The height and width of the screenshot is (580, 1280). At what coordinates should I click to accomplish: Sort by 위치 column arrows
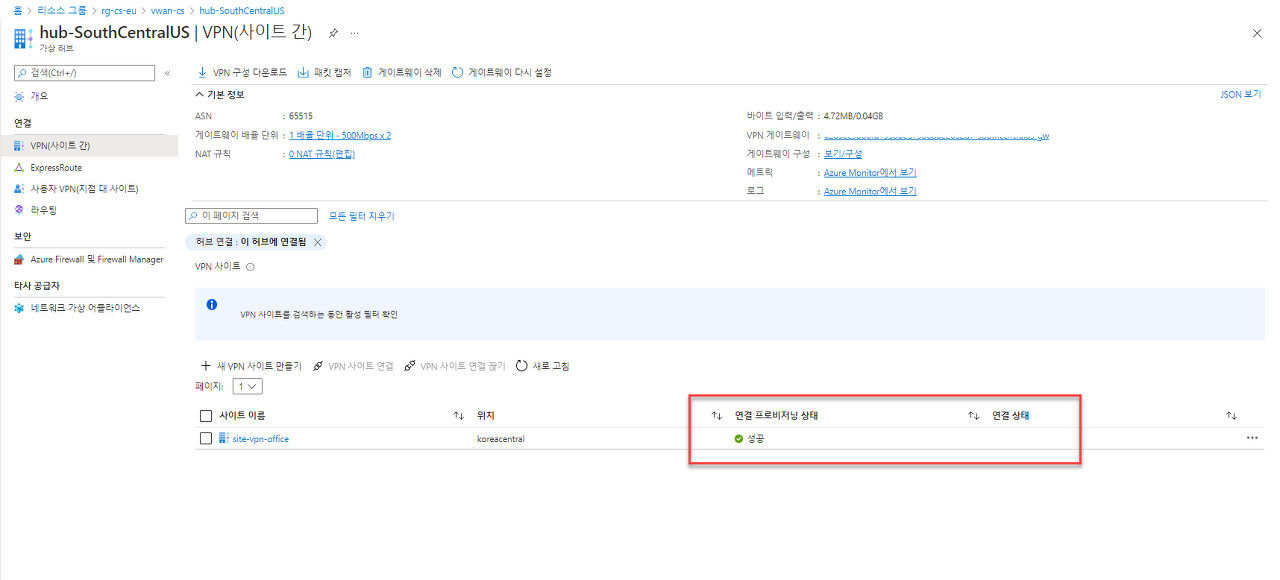pos(716,415)
